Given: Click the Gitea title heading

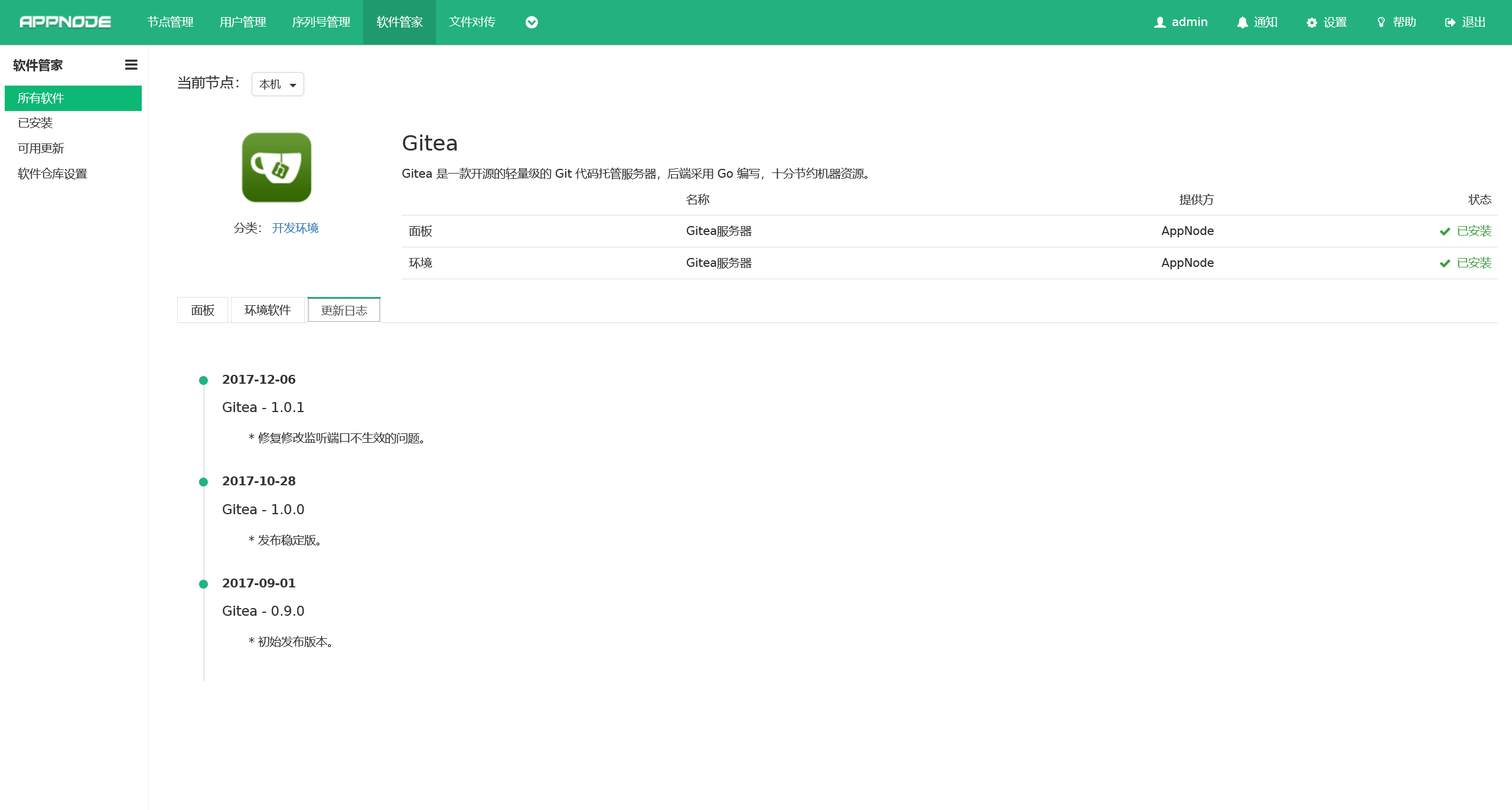Looking at the screenshot, I should tap(429, 143).
